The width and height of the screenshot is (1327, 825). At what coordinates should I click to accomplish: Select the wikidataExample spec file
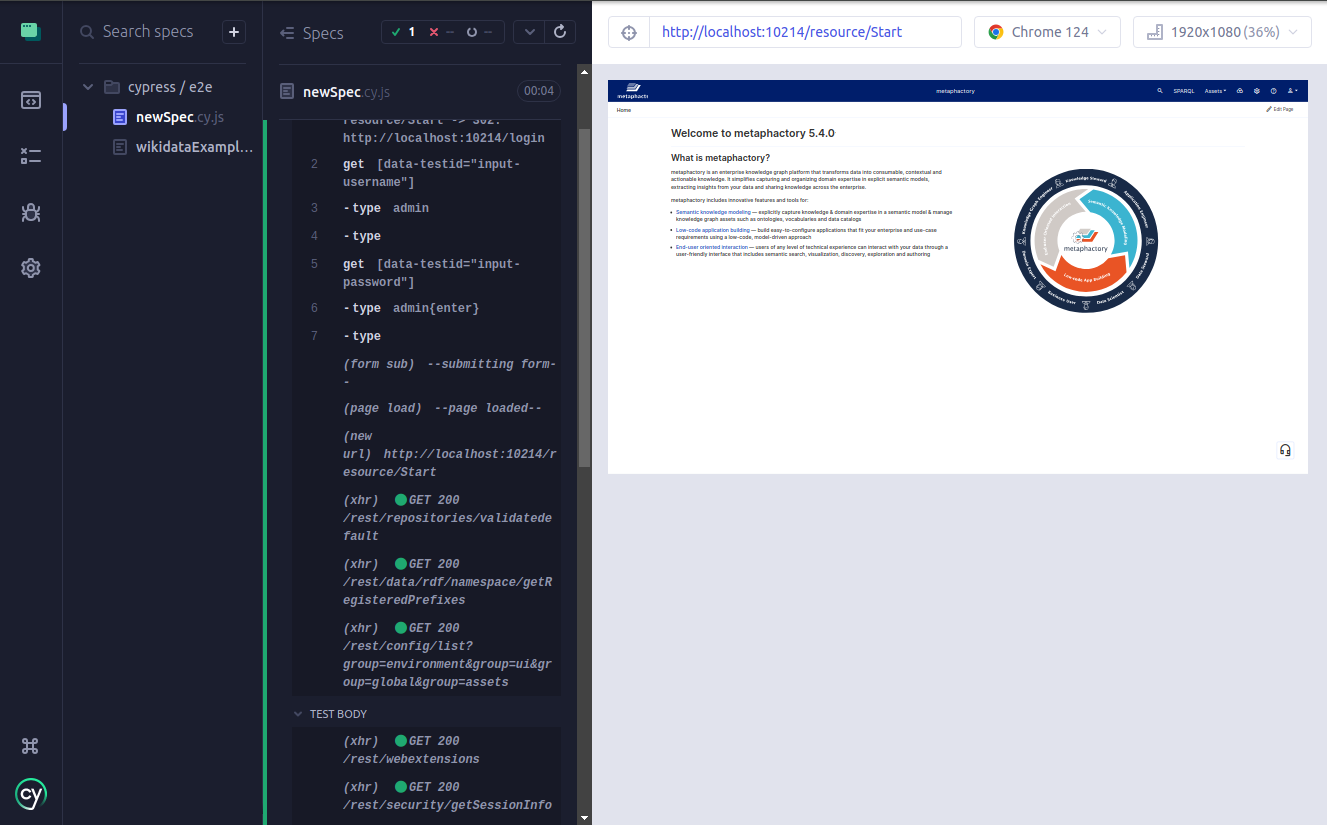[184, 147]
